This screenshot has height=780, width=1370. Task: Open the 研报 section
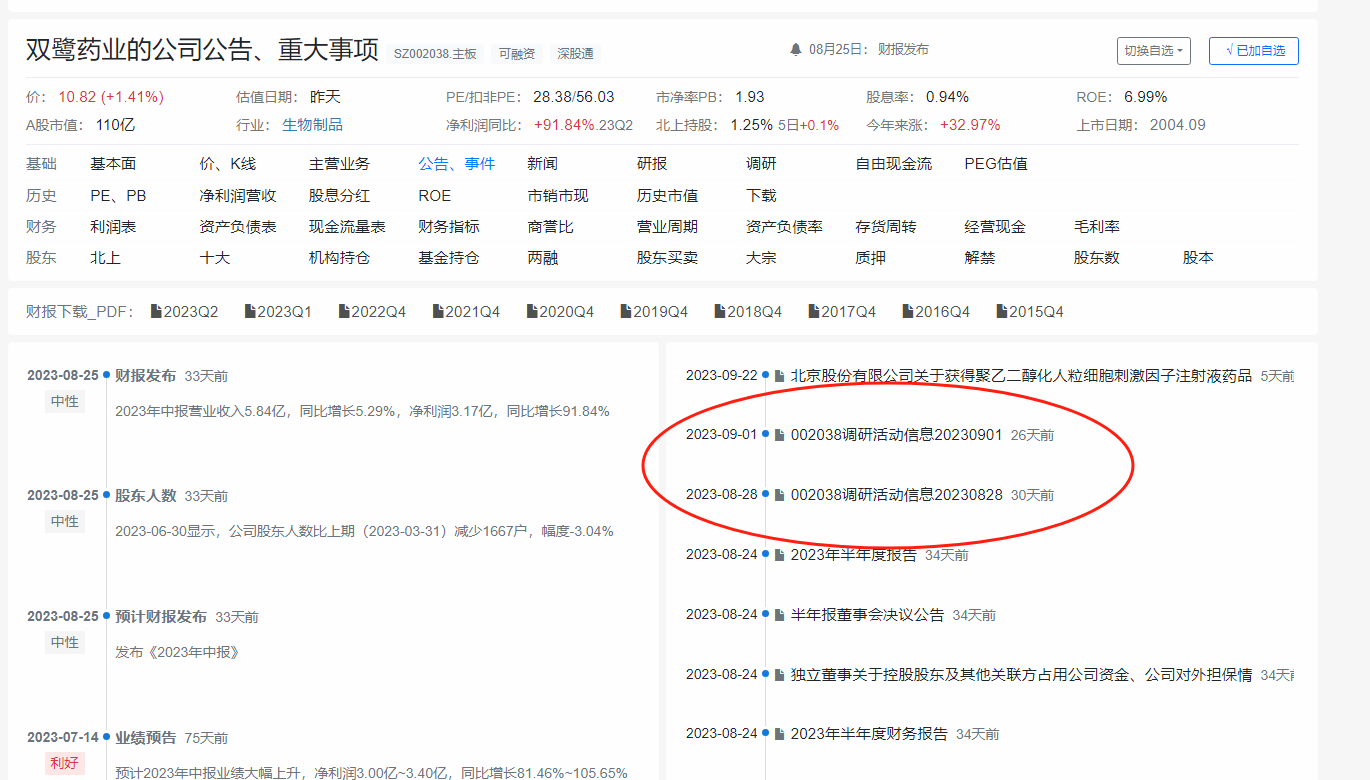pyautogui.click(x=652, y=164)
